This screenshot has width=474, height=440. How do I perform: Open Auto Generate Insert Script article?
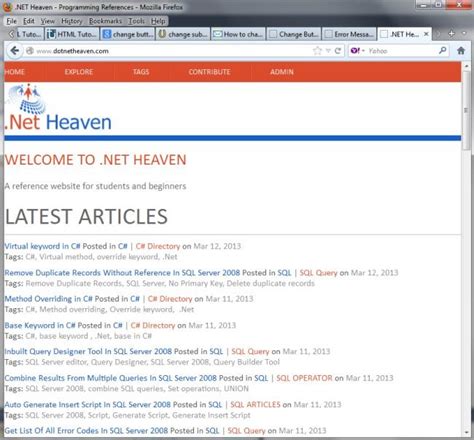(88, 404)
